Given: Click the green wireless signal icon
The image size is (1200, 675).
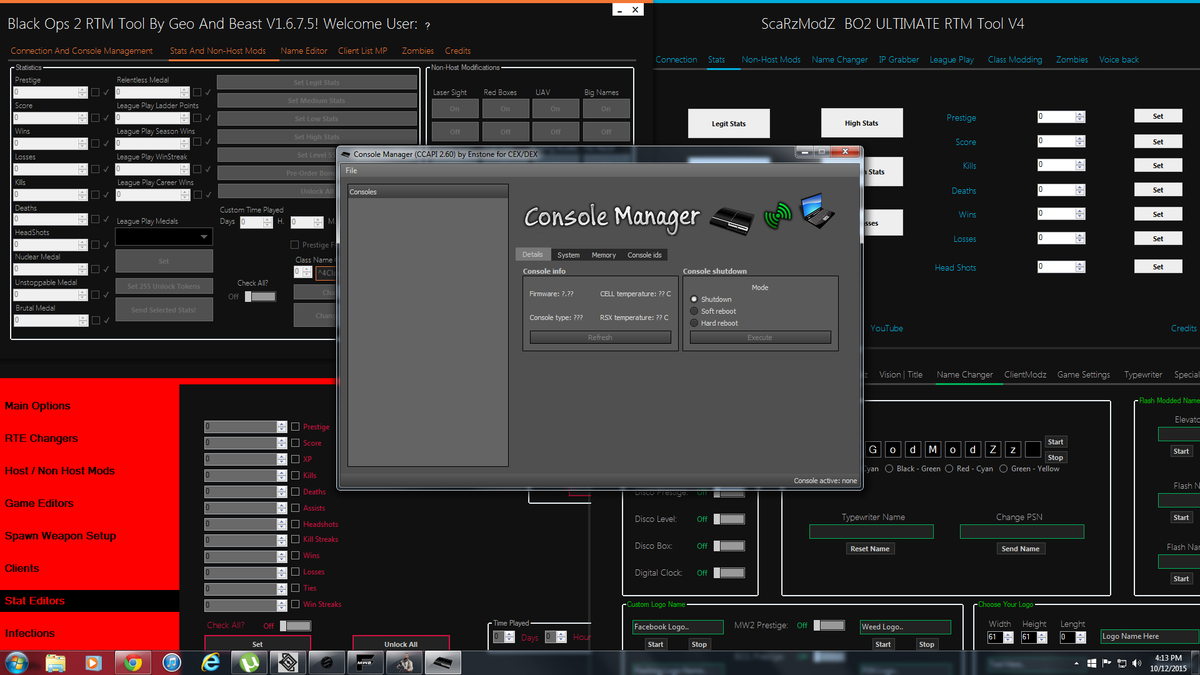Looking at the screenshot, I should 778,215.
